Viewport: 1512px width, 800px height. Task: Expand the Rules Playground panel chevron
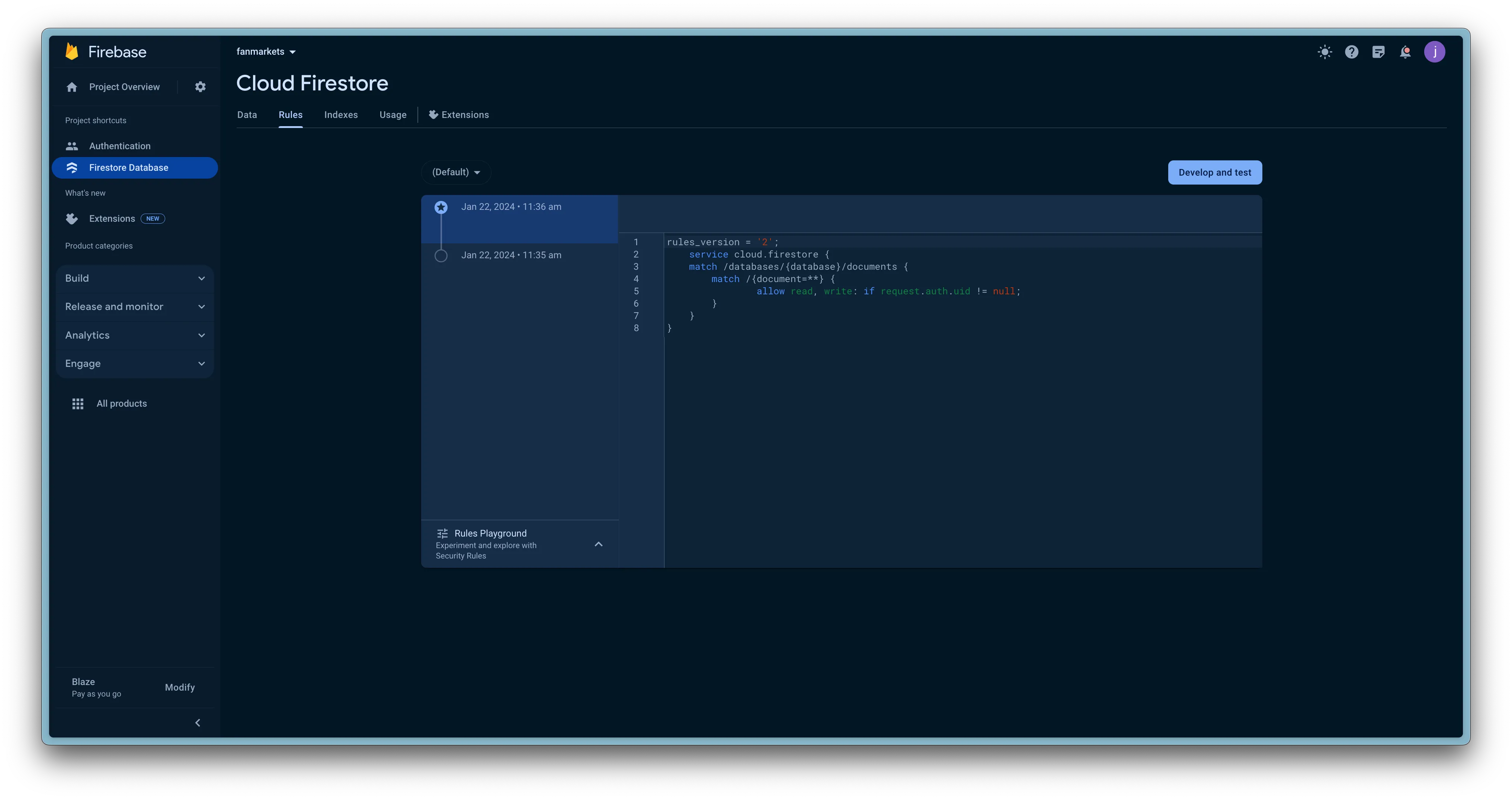(x=598, y=544)
